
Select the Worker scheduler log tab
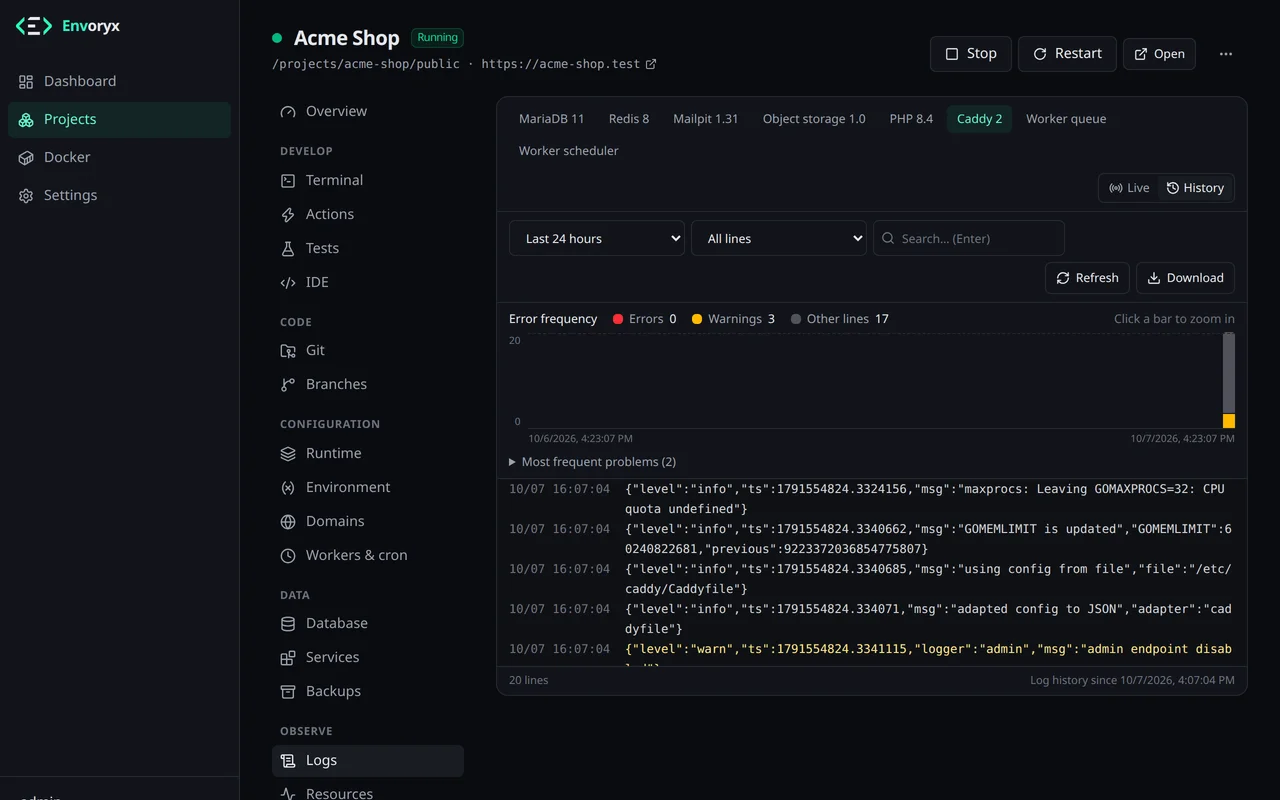pyautogui.click(x=568, y=151)
